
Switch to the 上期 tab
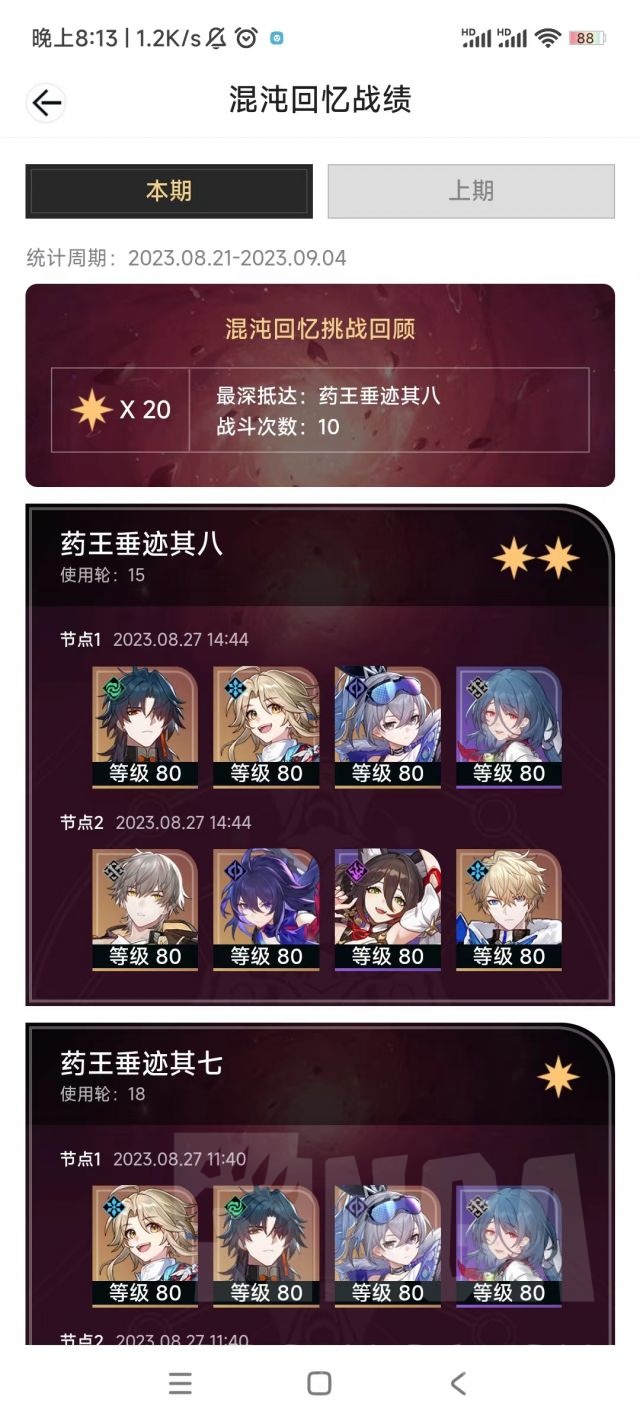[x=471, y=191]
